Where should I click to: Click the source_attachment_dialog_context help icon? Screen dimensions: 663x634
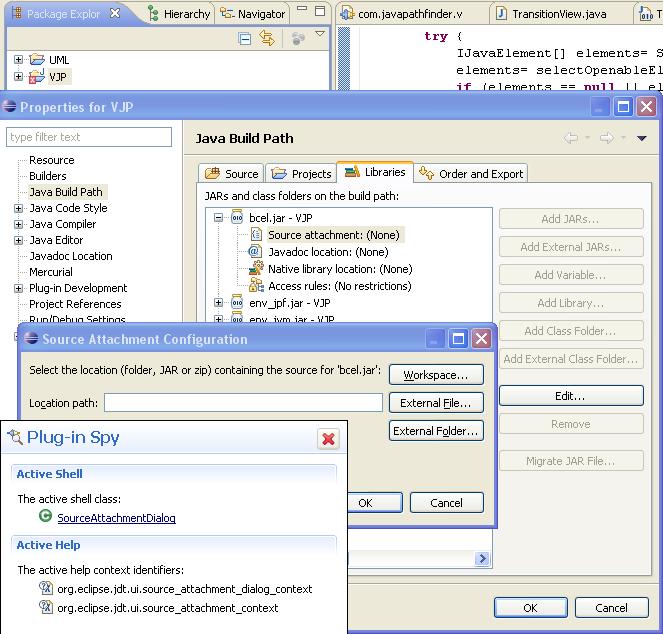[45, 589]
